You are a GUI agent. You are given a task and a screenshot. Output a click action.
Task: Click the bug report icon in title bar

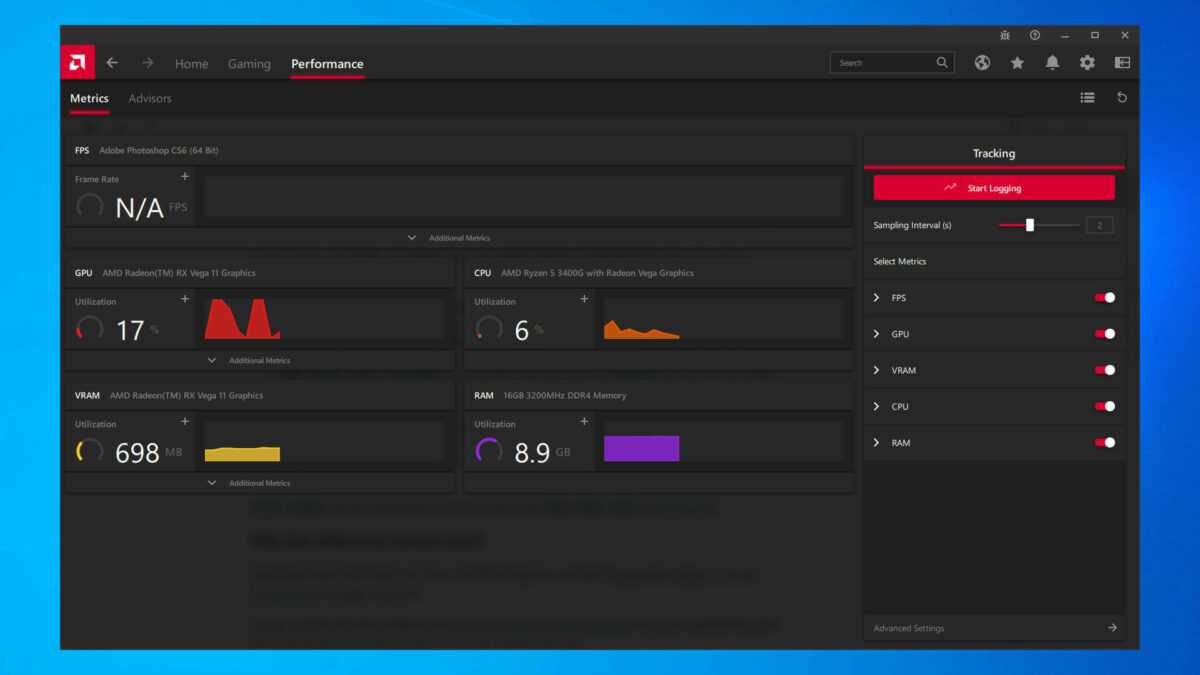click(1005, 35)
